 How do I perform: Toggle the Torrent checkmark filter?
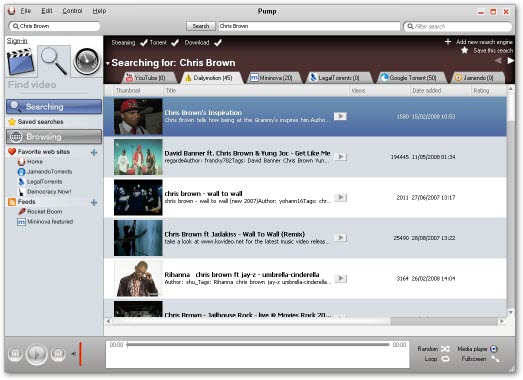[x=175, y=43]
